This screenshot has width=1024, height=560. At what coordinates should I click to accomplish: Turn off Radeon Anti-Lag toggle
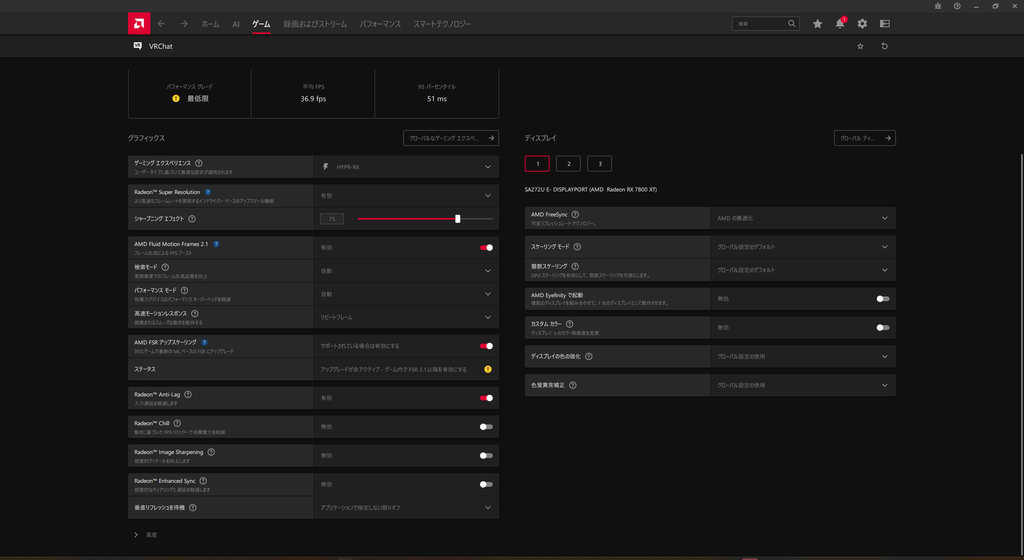[486, 398]
